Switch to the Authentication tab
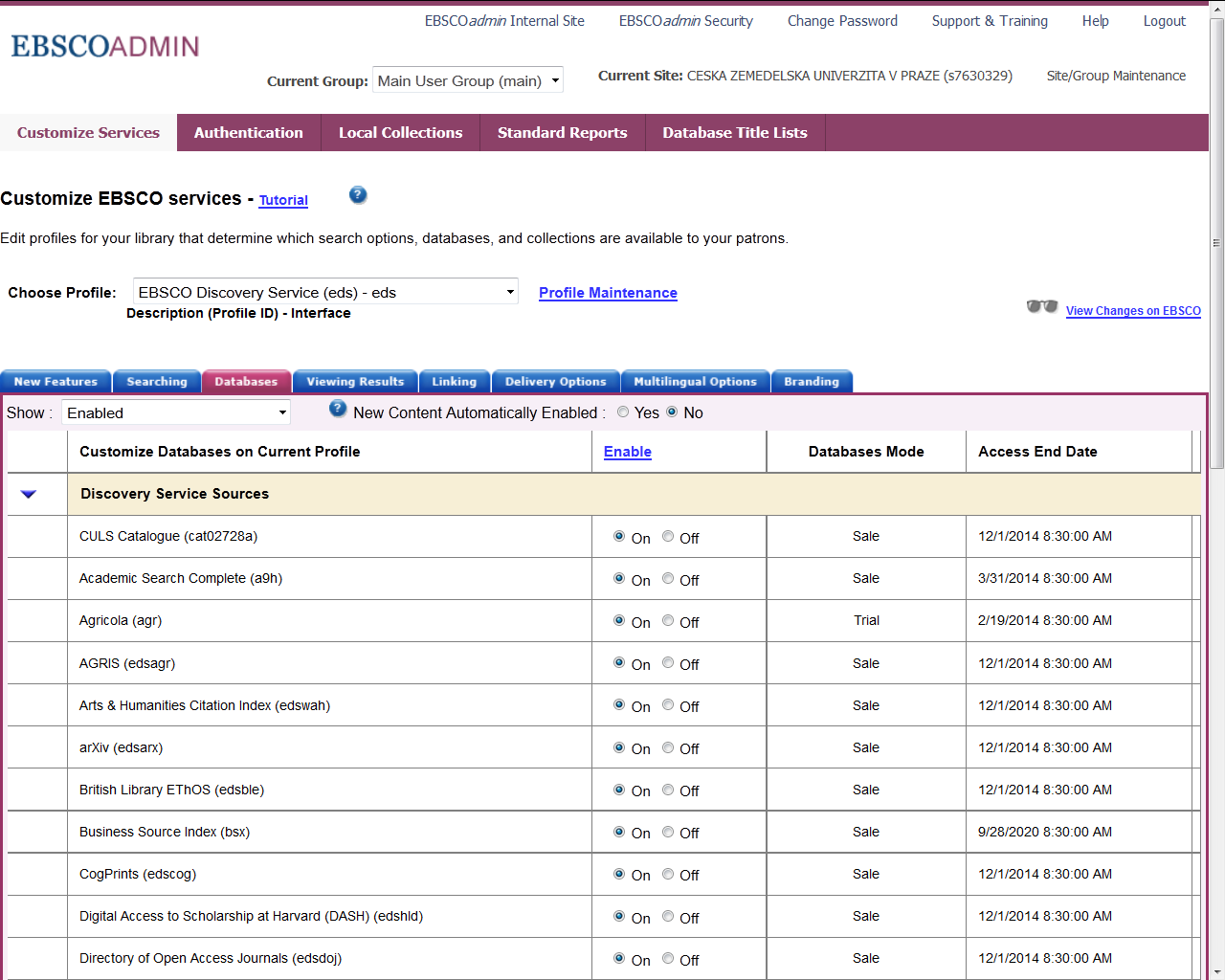 tap(249, 133)
